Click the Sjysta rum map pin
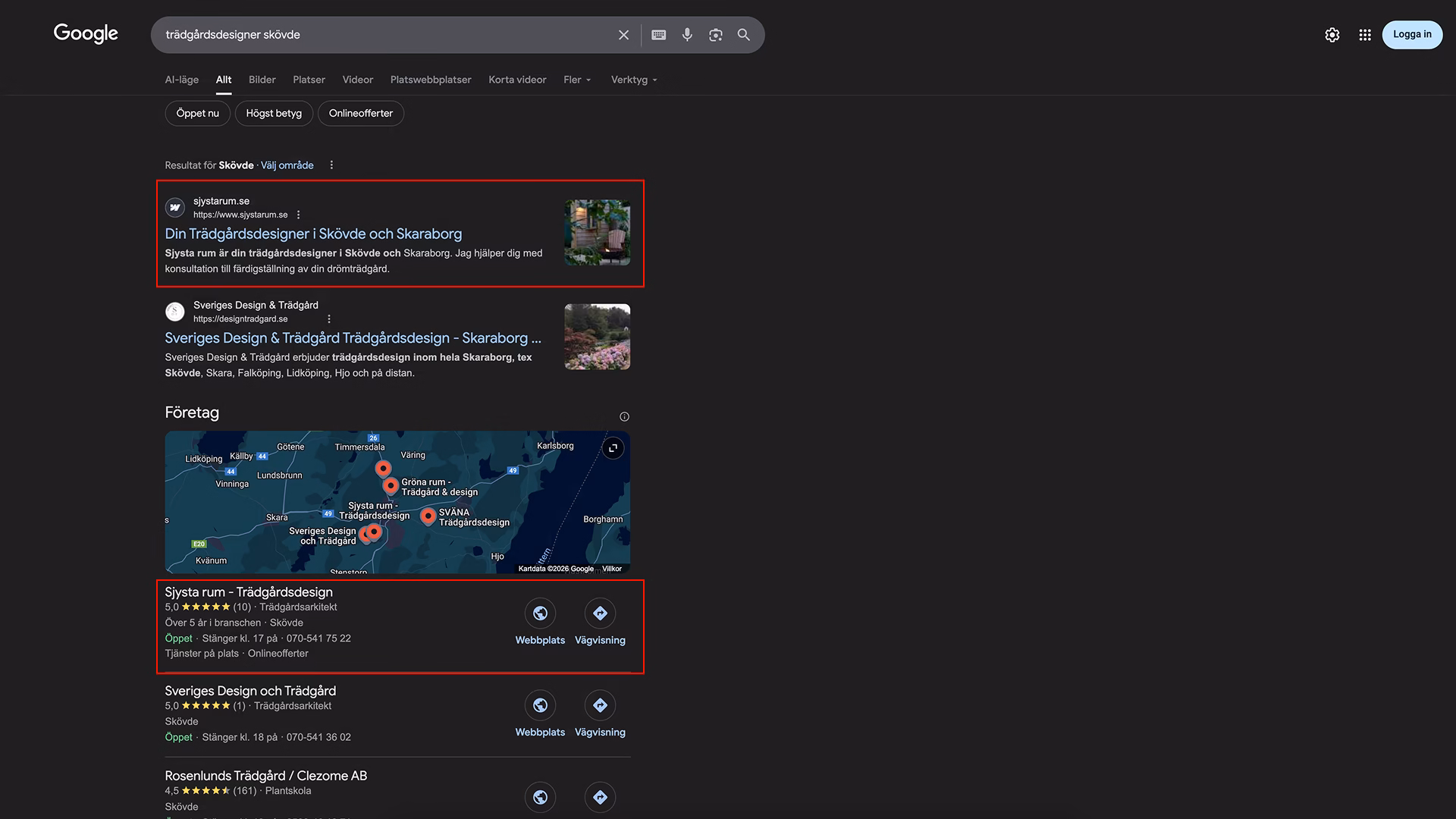 tap(374, 532)
